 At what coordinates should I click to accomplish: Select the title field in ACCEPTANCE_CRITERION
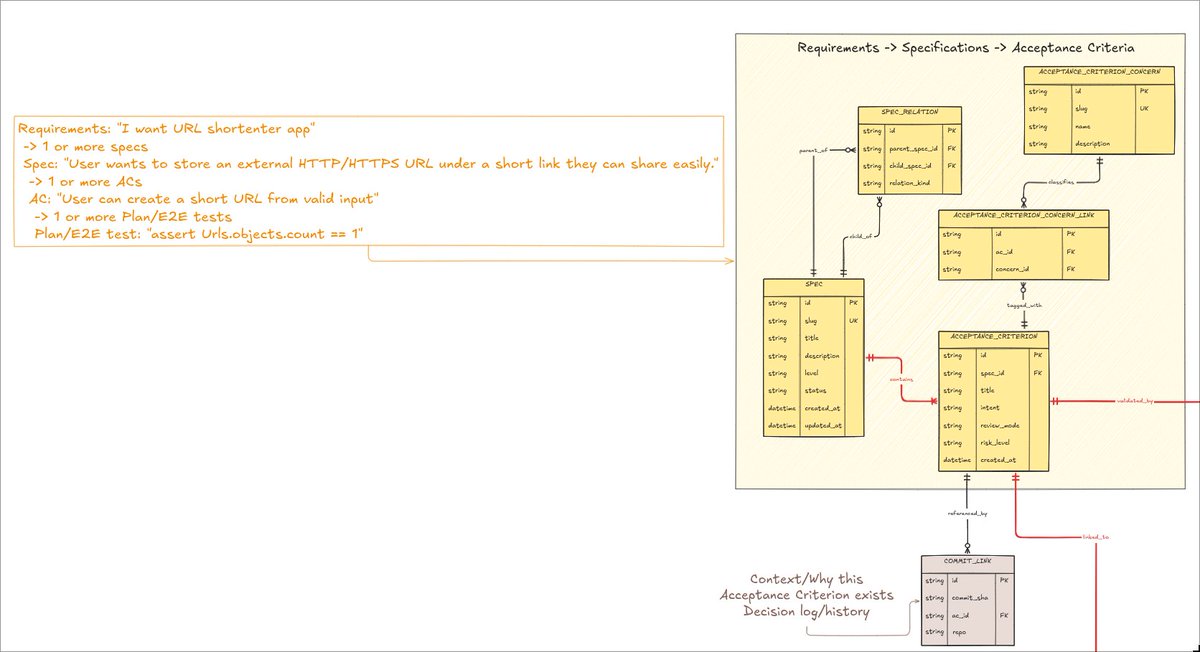[x=989, y=391]
